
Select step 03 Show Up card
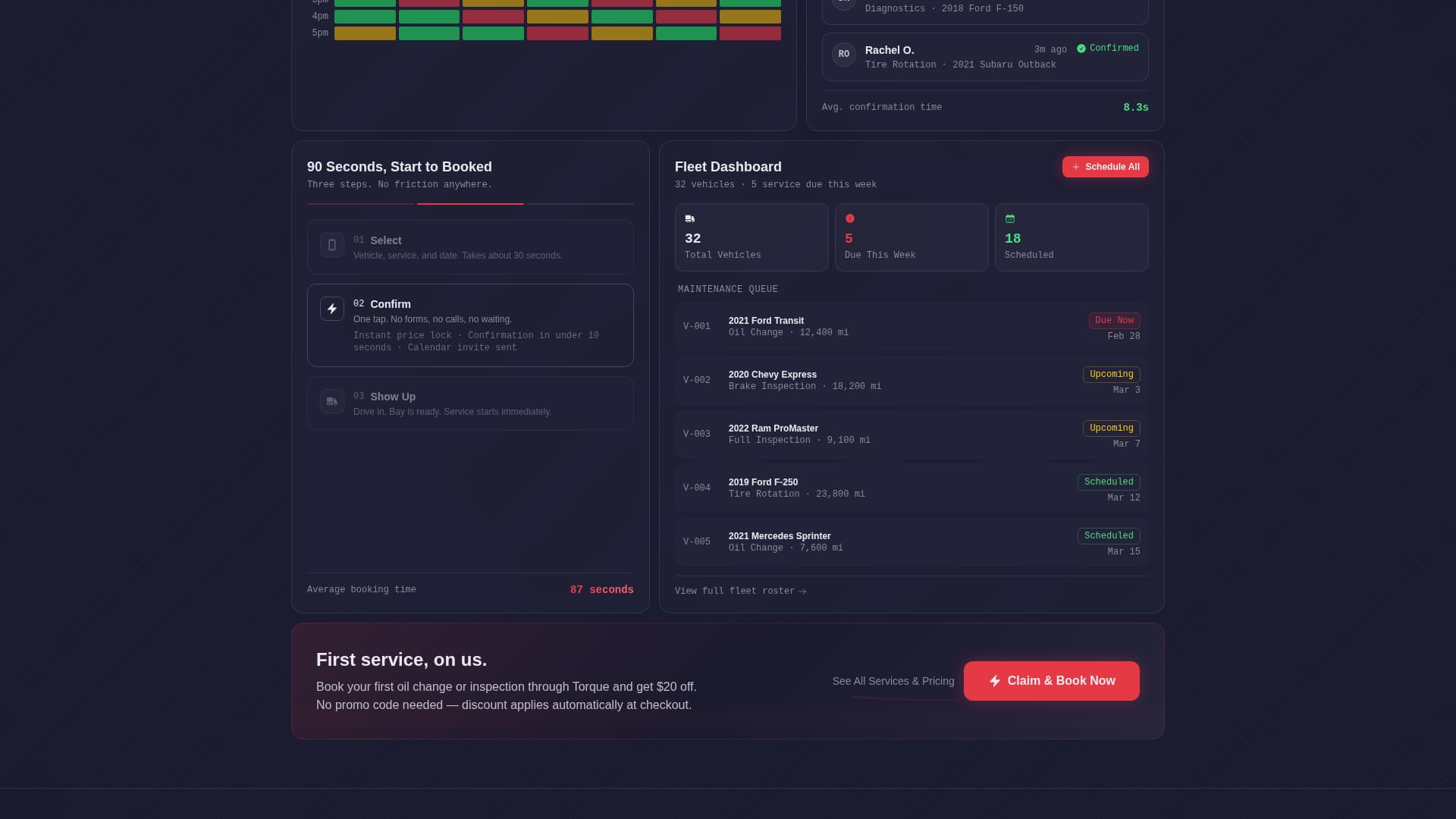[470, 403]
